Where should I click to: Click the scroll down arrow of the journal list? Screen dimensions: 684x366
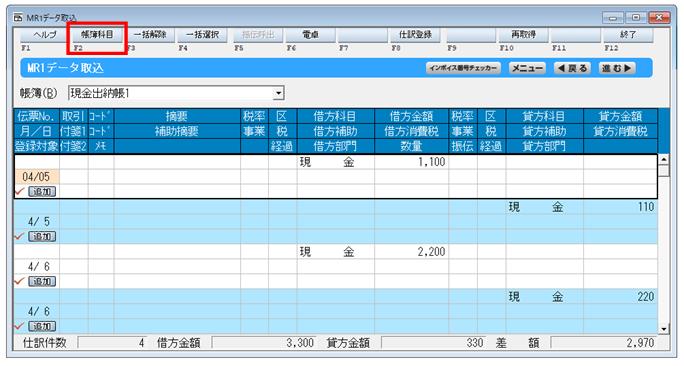tap(663, 329)
